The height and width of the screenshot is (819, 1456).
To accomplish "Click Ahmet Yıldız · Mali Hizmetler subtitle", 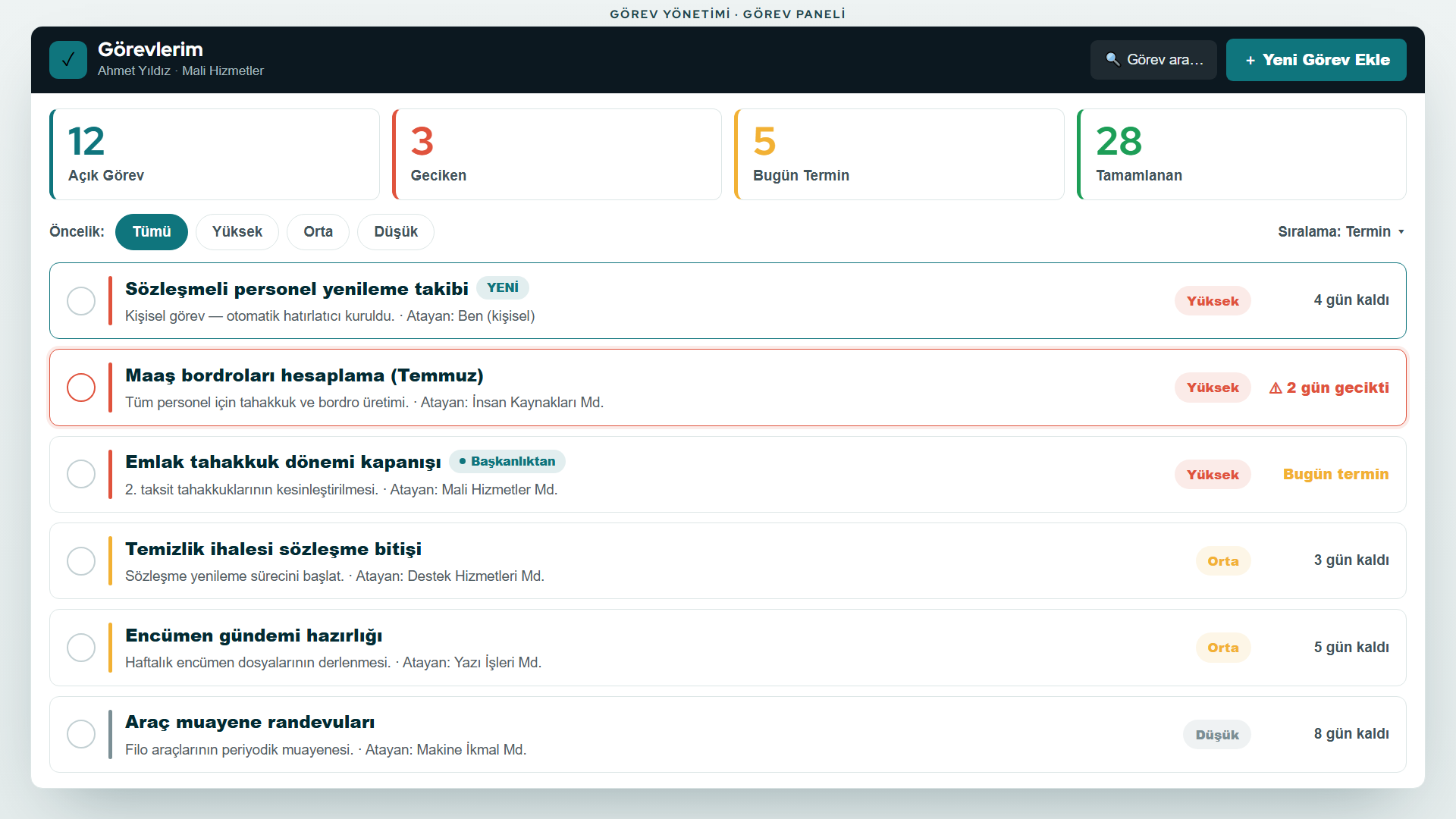I will click(180, 71).
